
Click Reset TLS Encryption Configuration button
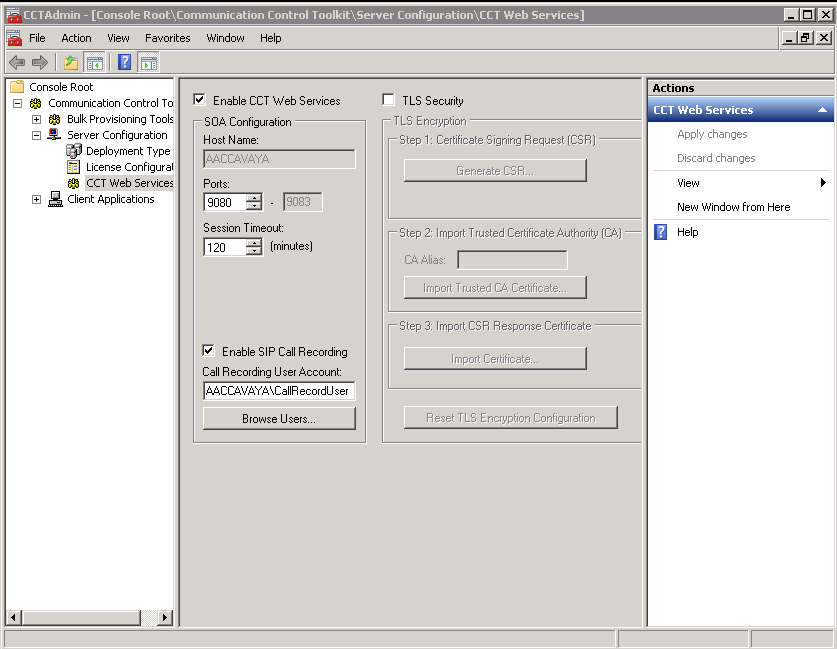[510, 418]
